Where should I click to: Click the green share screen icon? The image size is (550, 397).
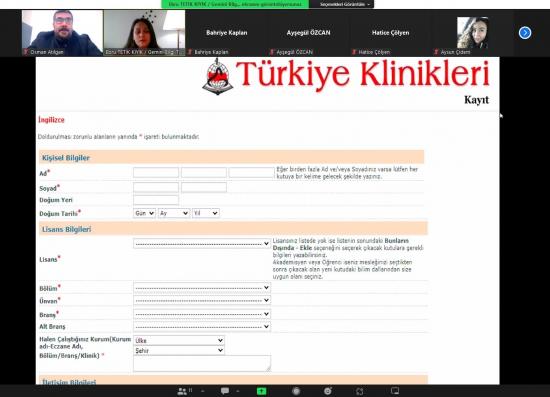point(261,391)
